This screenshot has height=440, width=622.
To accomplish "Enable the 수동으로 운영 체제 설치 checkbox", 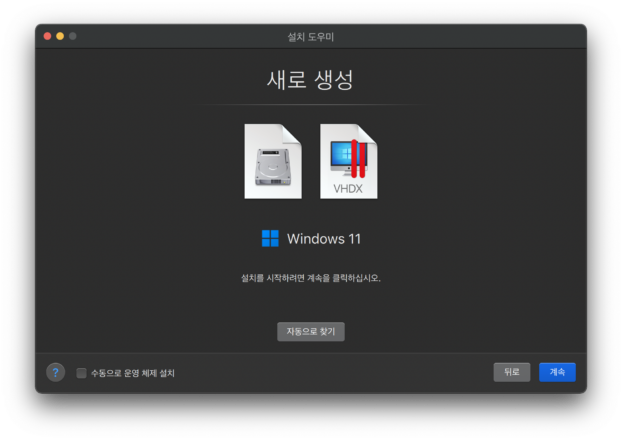I will 82,373.
